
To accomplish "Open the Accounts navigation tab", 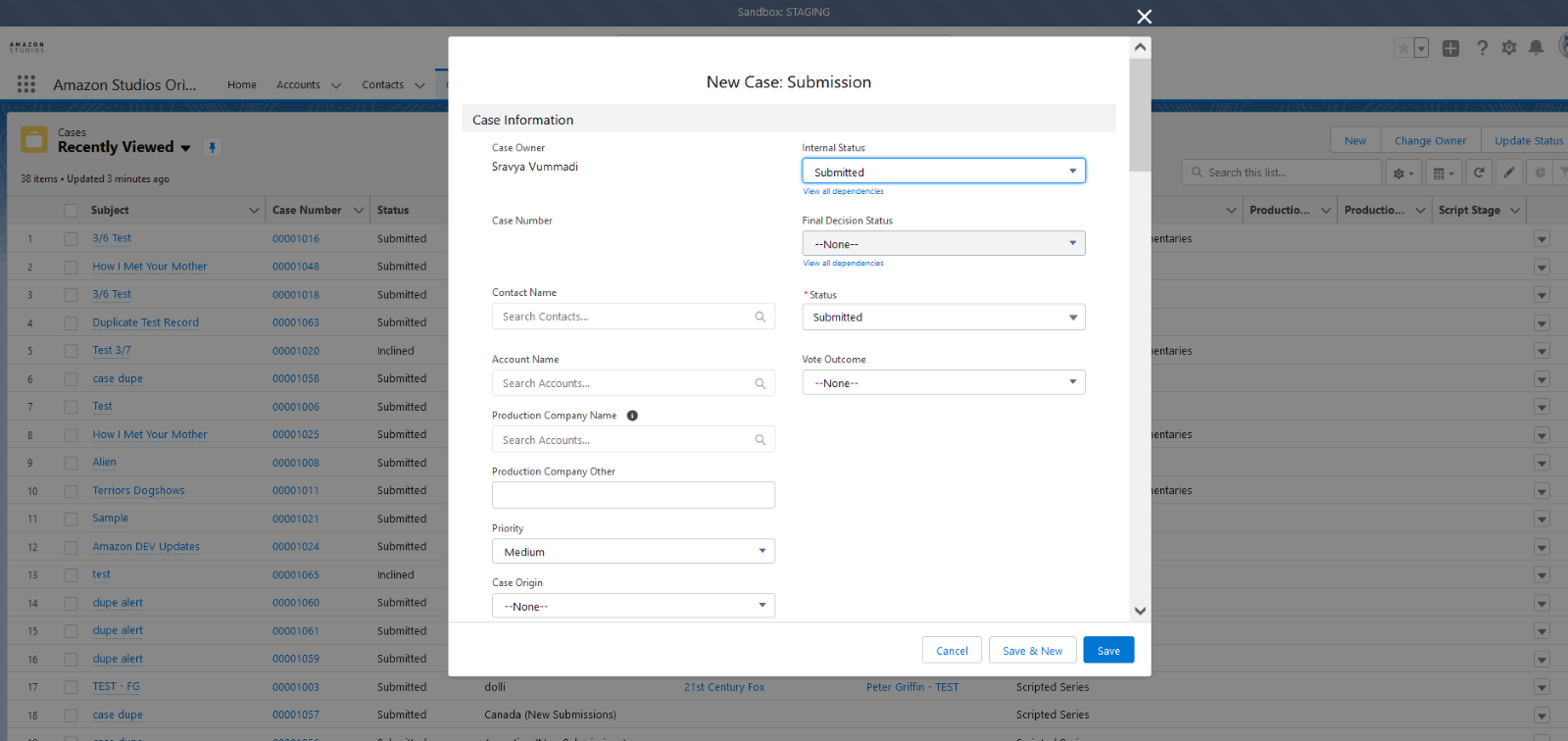I will click(298, 85).
